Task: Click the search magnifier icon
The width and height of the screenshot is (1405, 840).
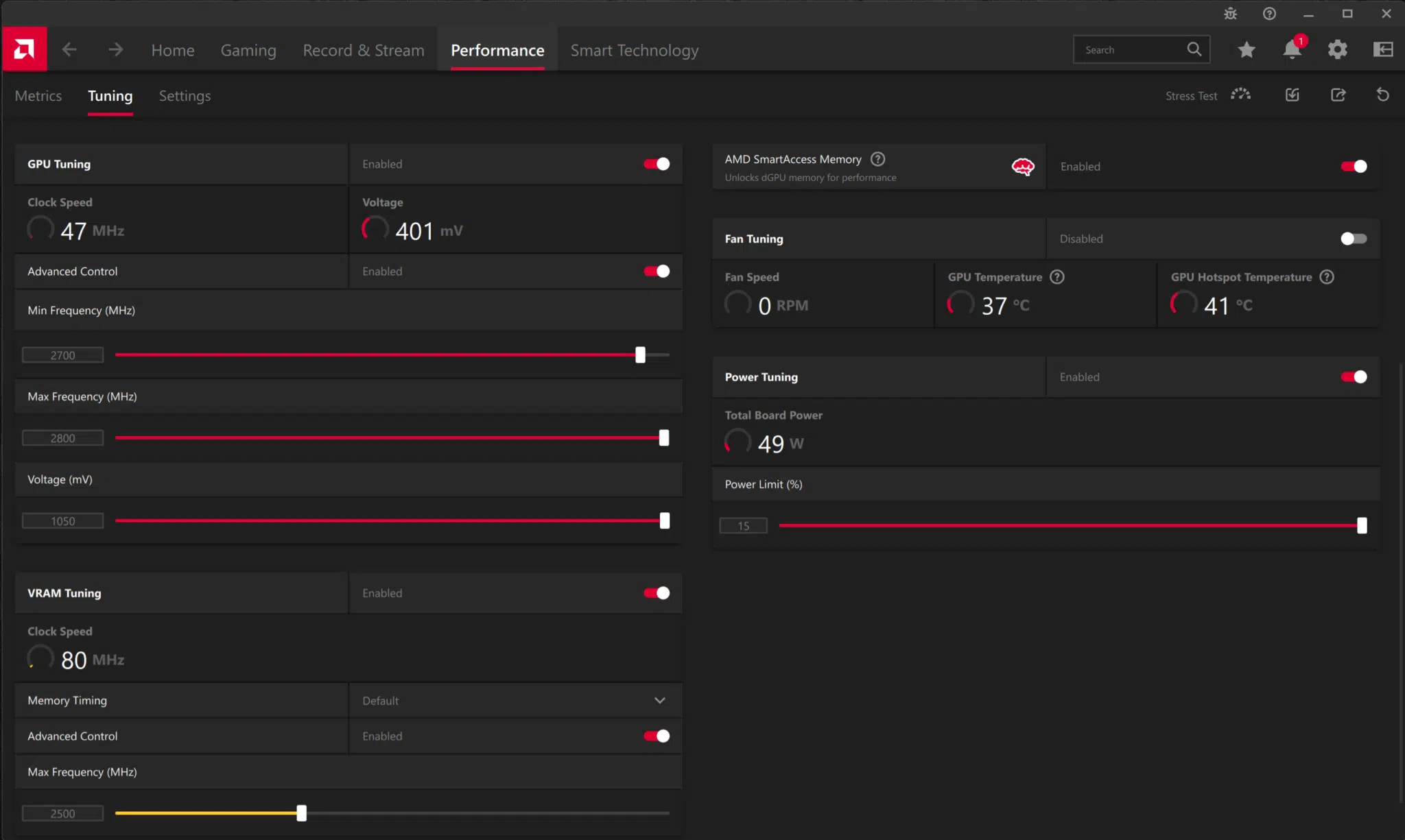Action: click(1194, 49)
